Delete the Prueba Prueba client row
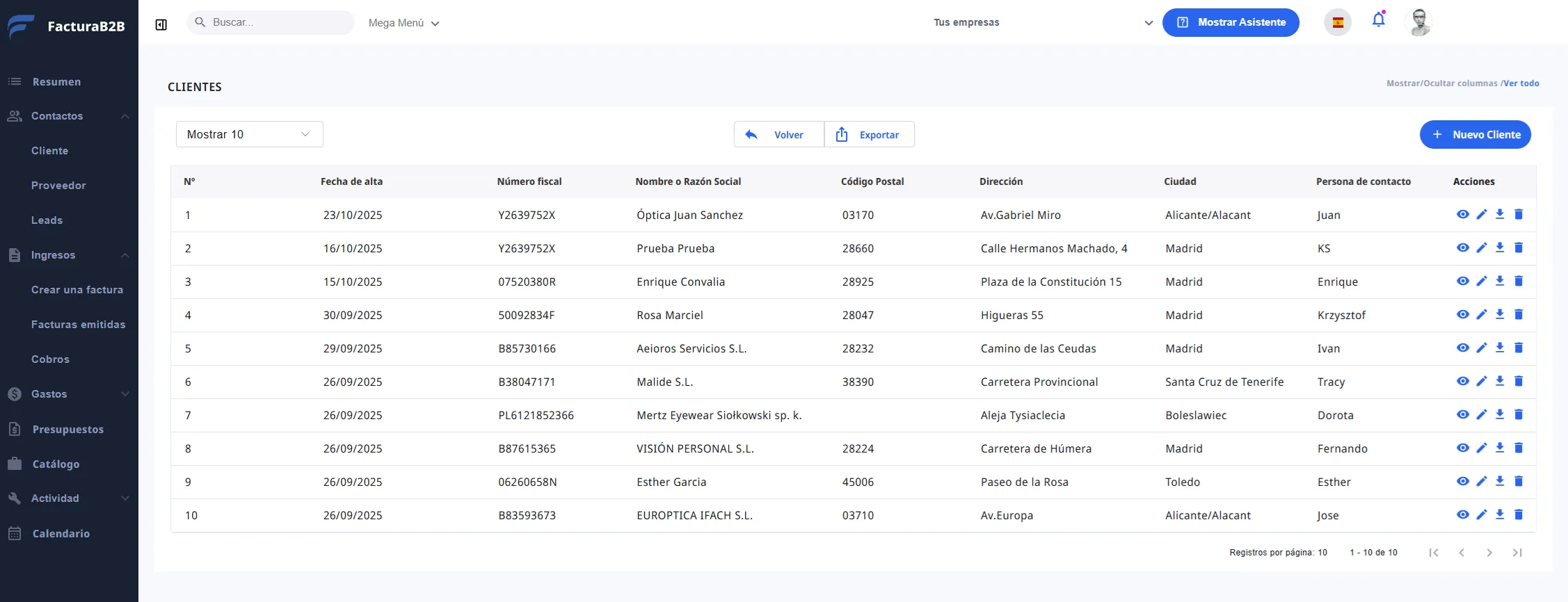 coord(1519,248)
